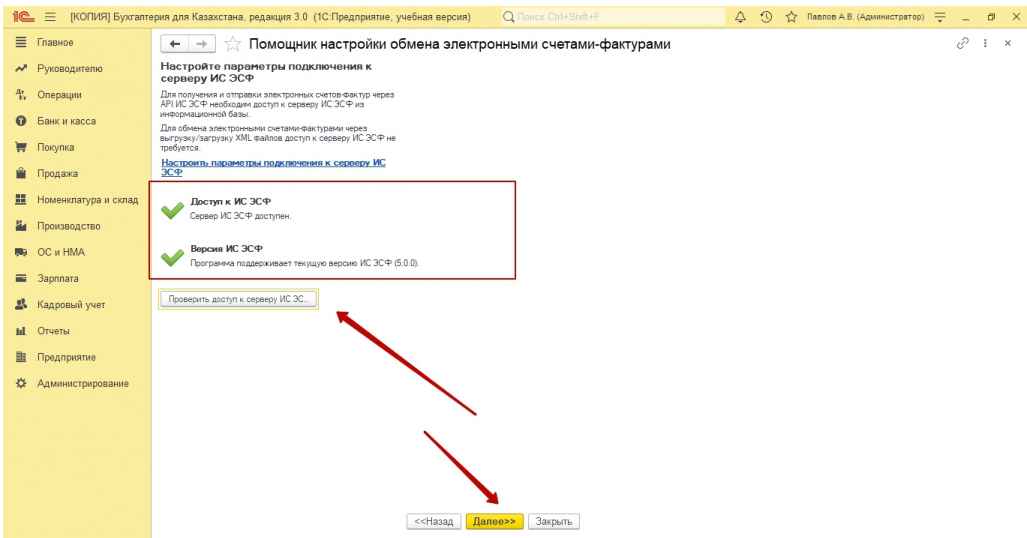Open the Производство section
The image size is (1027, 538).
click(x=68, y=225)
